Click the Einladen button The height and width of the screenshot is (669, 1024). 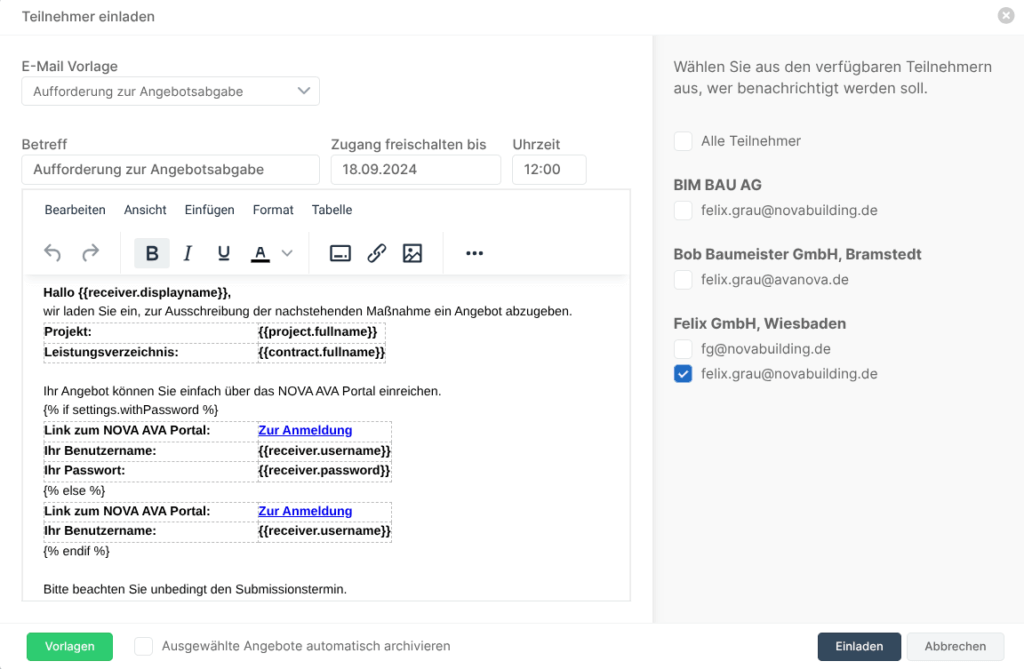pos(859,646)
